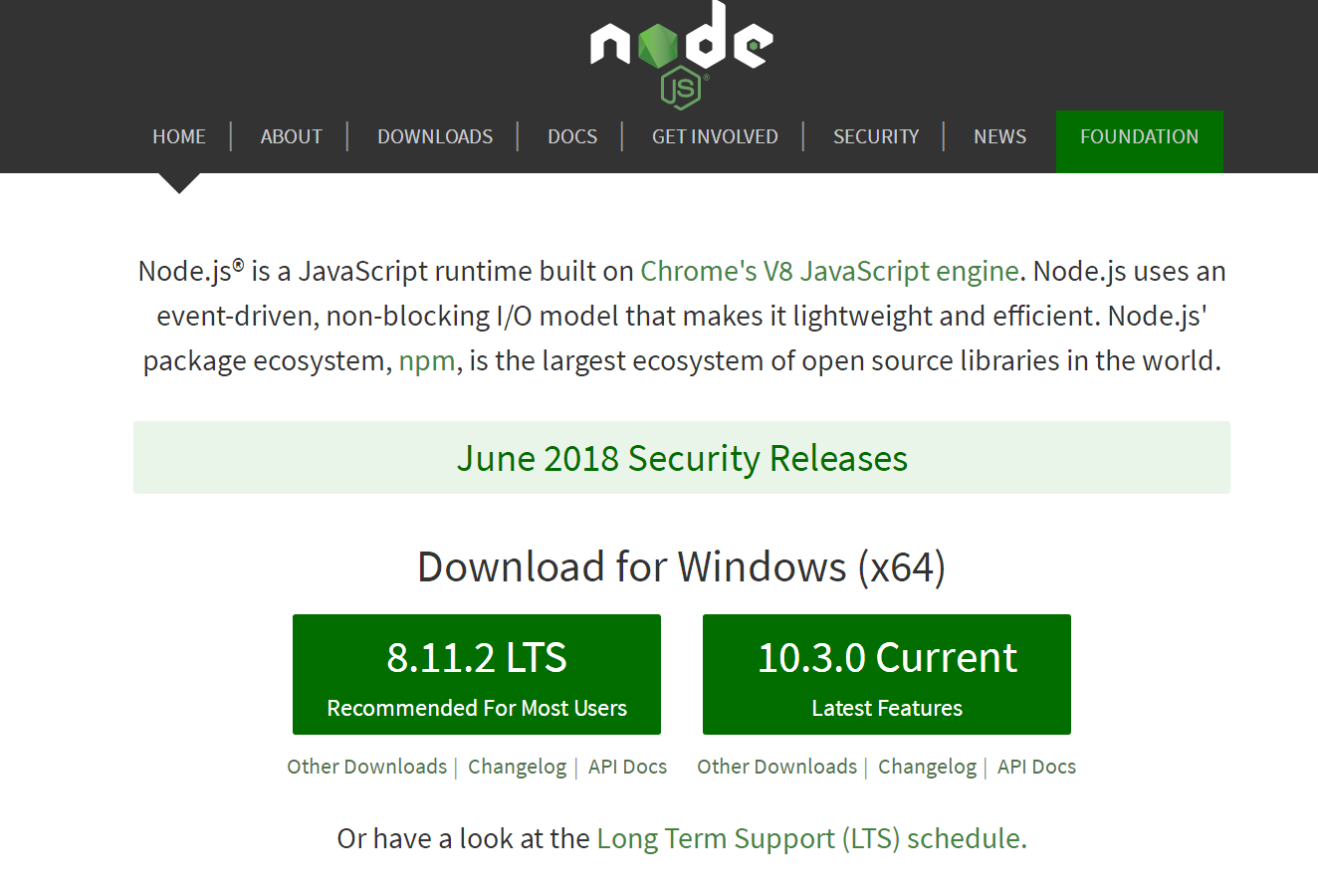Download the 8.11.2 LTS version

coord(477,674)
